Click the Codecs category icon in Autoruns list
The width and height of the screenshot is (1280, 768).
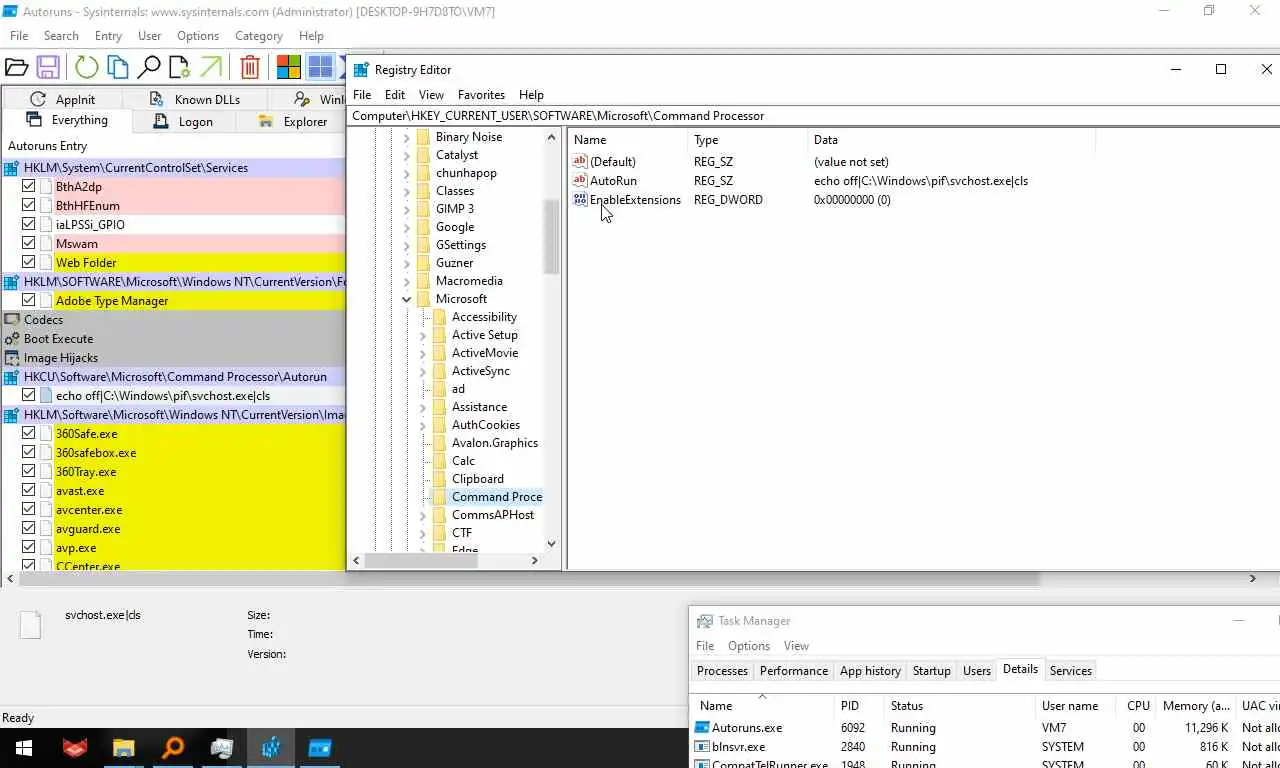(x=12, y=320)
